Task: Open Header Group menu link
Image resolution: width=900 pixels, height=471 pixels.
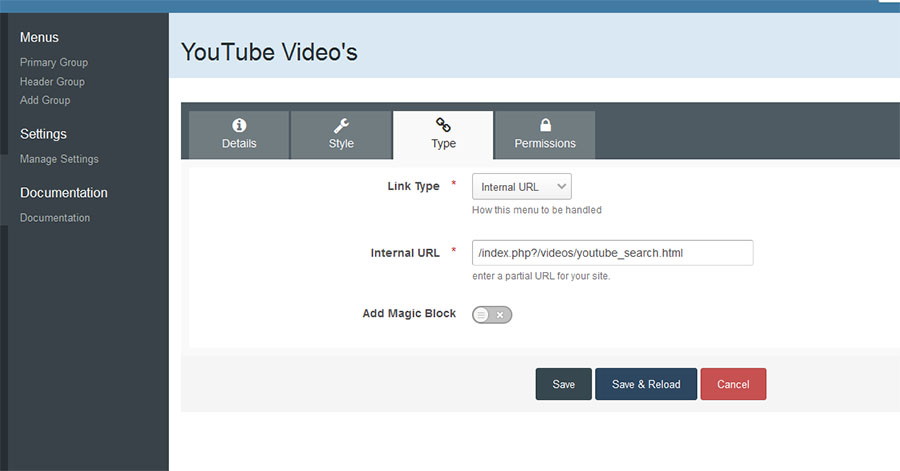Action: [x=52, y=81]
